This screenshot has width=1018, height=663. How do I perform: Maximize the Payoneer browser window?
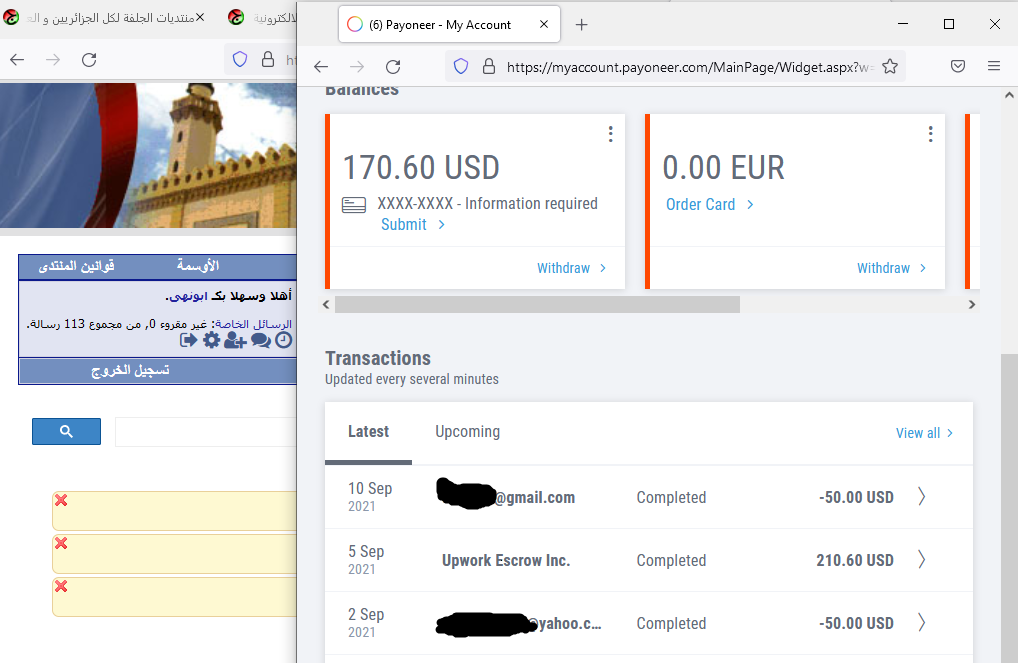click(x=949, y=24)
